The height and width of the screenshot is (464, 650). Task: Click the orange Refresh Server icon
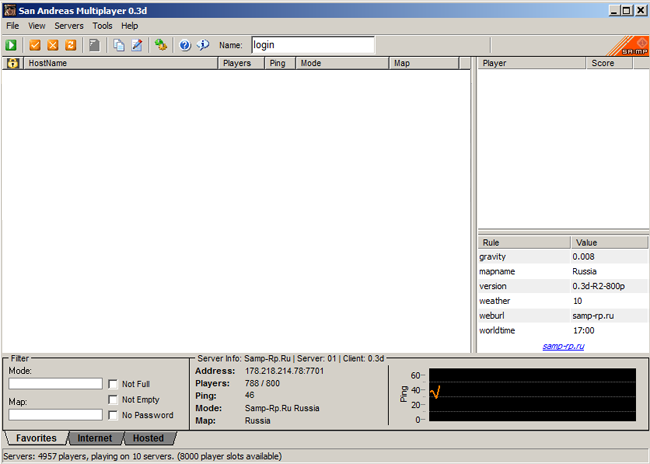coord(71,45)
